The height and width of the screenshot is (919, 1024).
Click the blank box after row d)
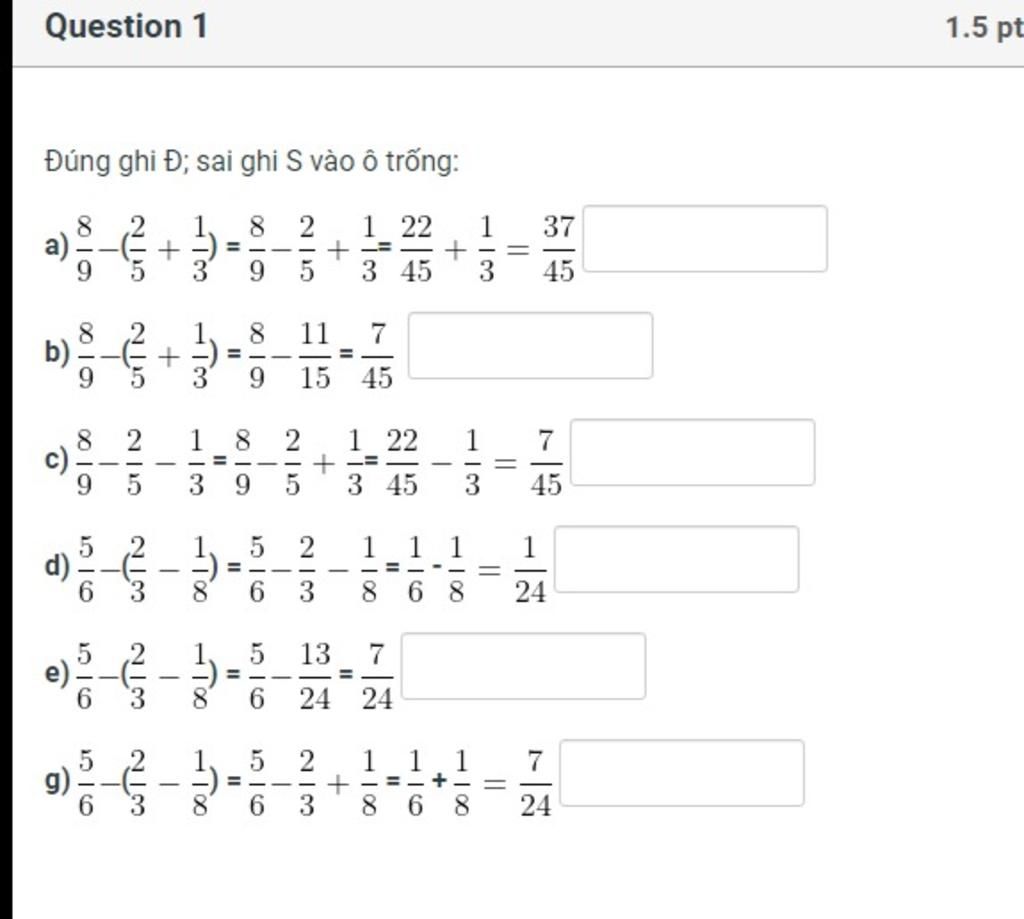pos(677,559)
